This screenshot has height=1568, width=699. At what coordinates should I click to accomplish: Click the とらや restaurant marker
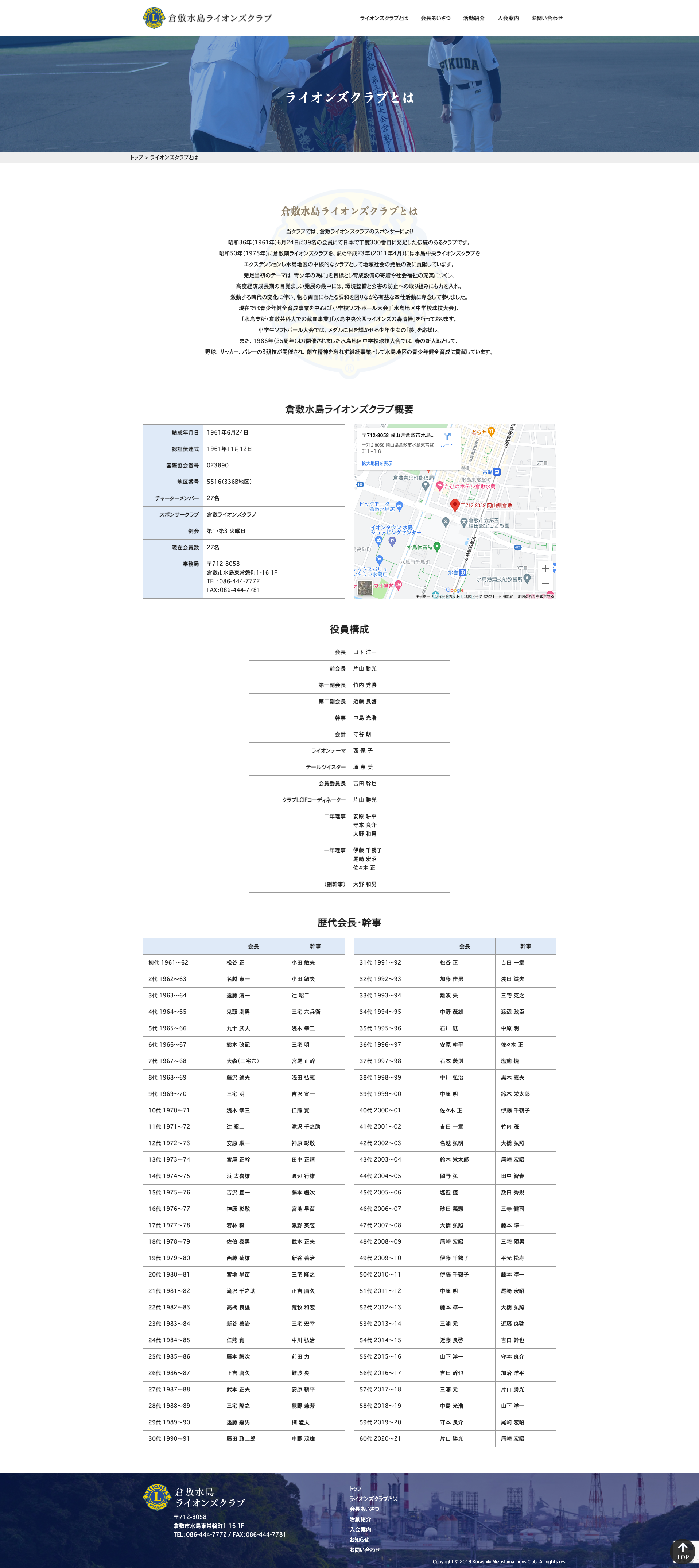491,432
